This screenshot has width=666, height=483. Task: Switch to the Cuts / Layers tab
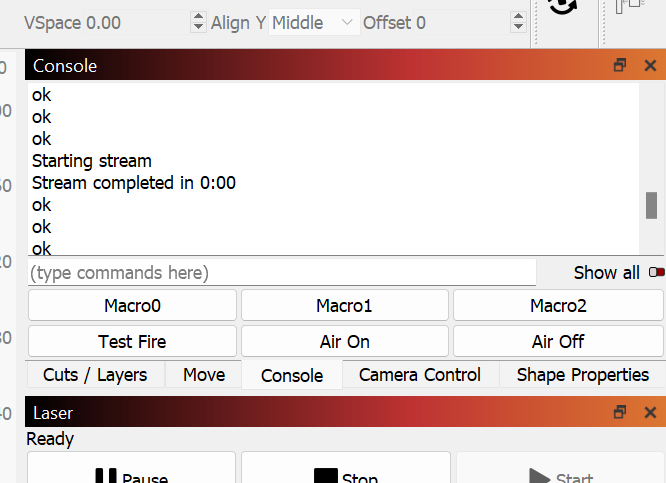point(95,375)
